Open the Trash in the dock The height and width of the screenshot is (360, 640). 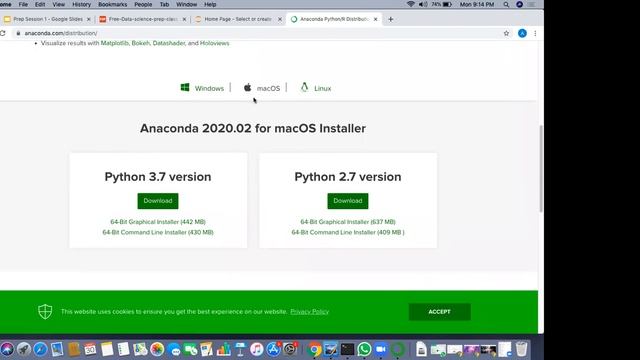pos(521,349)
